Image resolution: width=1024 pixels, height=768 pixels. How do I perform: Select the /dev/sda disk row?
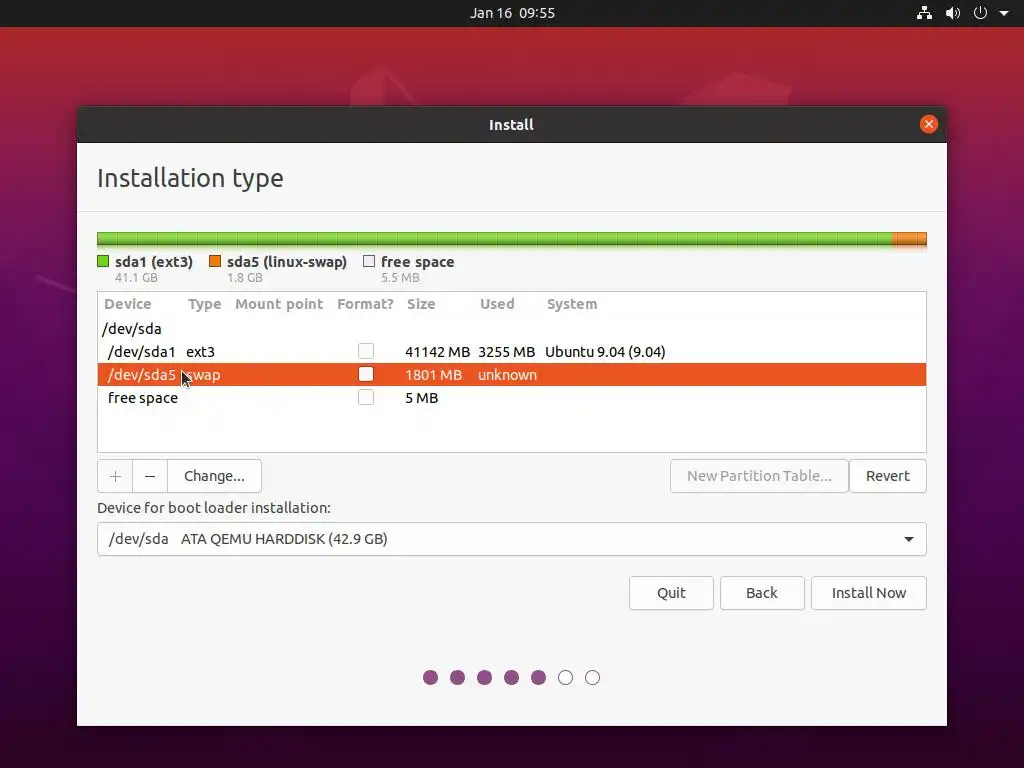coord(511,328)
